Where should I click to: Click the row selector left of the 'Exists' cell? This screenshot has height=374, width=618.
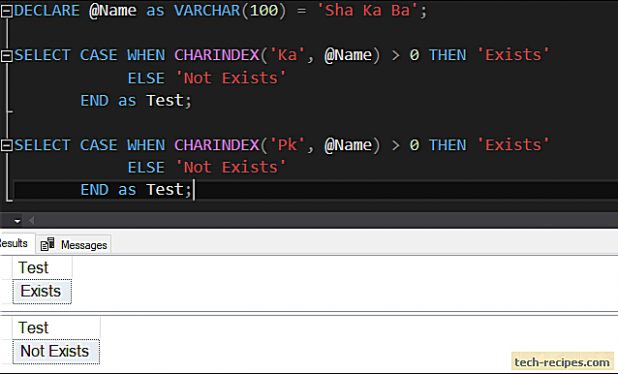click(x=6, y=292)
